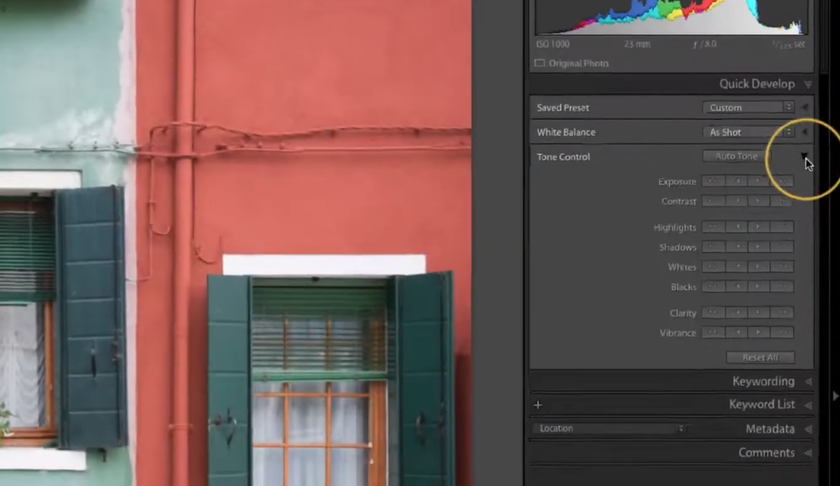
Task: Click Highlights small increase single-arrow button
Action: 759,227
